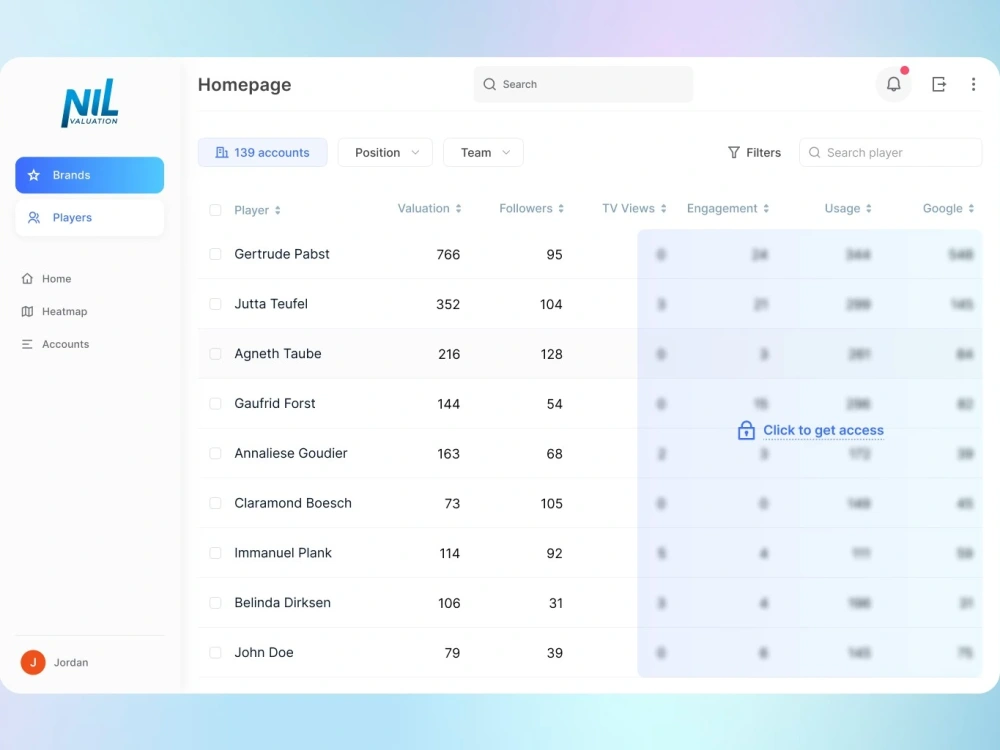Screen dimensions: 1000x750
Task: Check the Claramond Boesch row checkbox
Action: pos(216,503)
